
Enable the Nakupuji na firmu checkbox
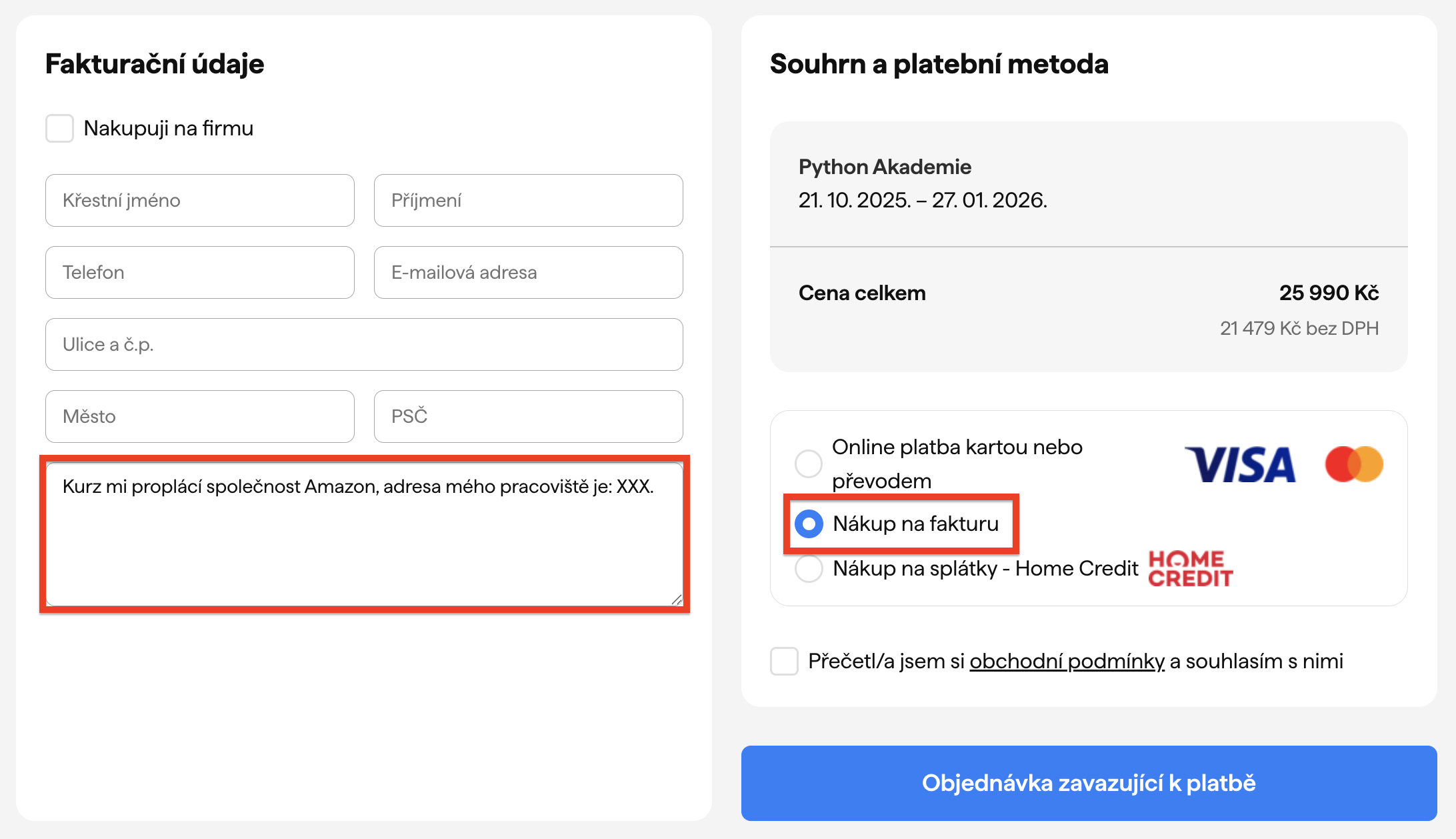coord(60,128)
